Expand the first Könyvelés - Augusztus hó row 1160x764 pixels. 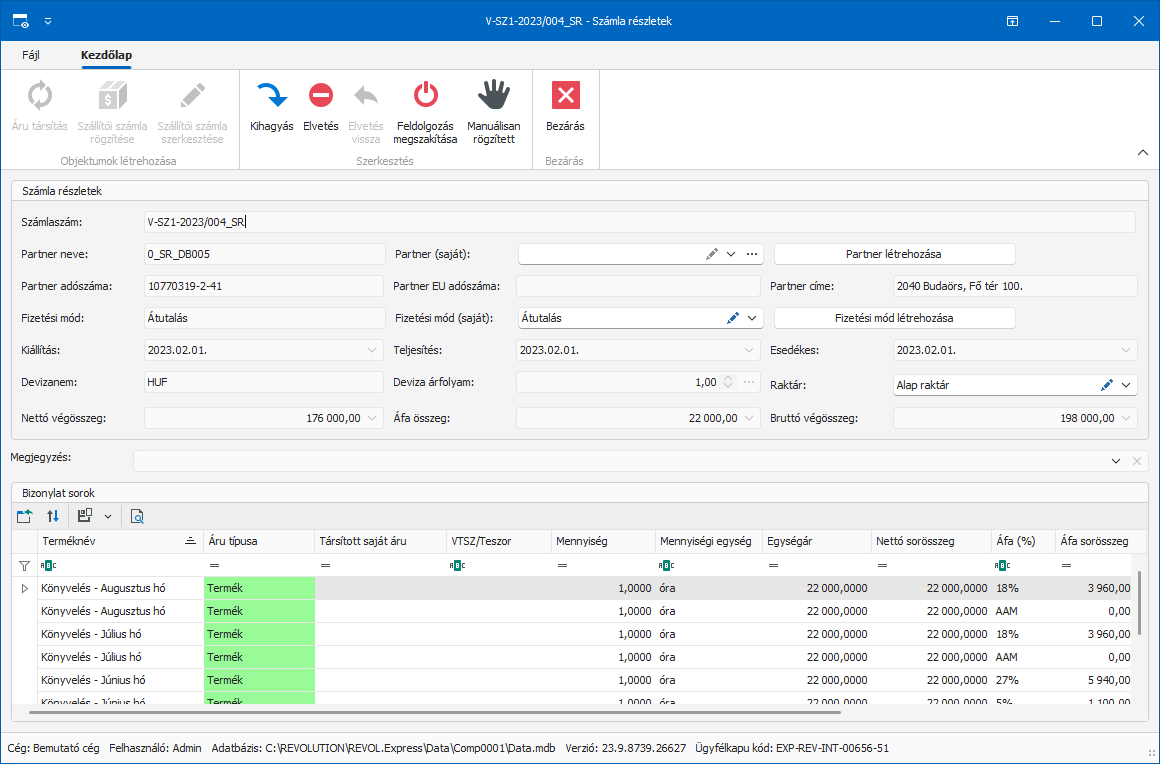click(24, 589)
